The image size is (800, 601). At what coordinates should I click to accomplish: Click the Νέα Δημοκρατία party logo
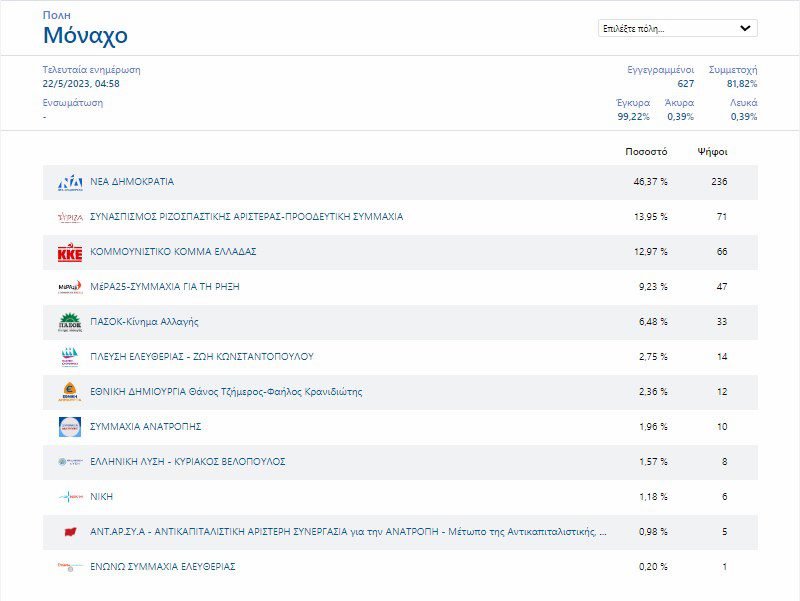point(70,182)
